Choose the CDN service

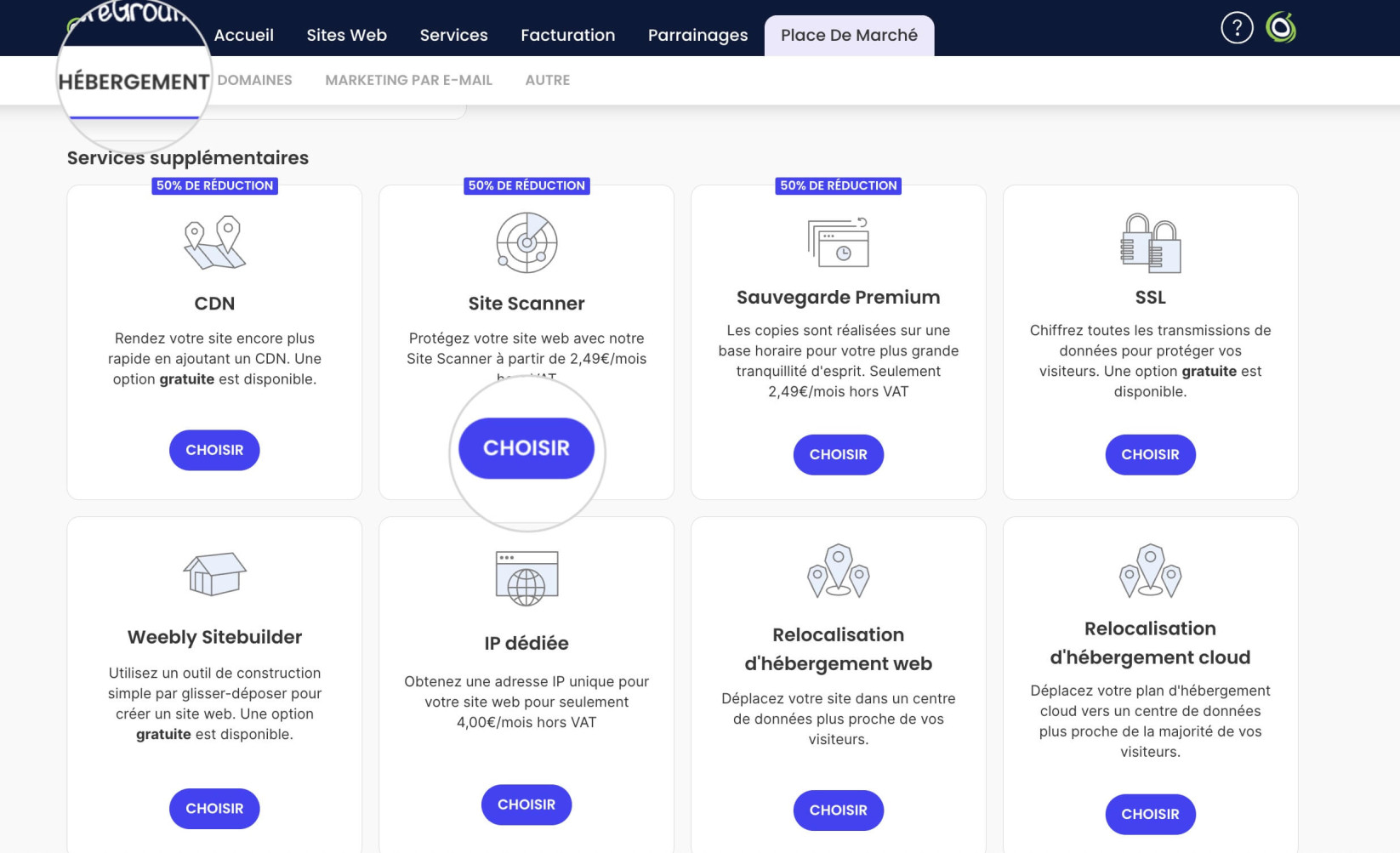(x=214, y=450)
